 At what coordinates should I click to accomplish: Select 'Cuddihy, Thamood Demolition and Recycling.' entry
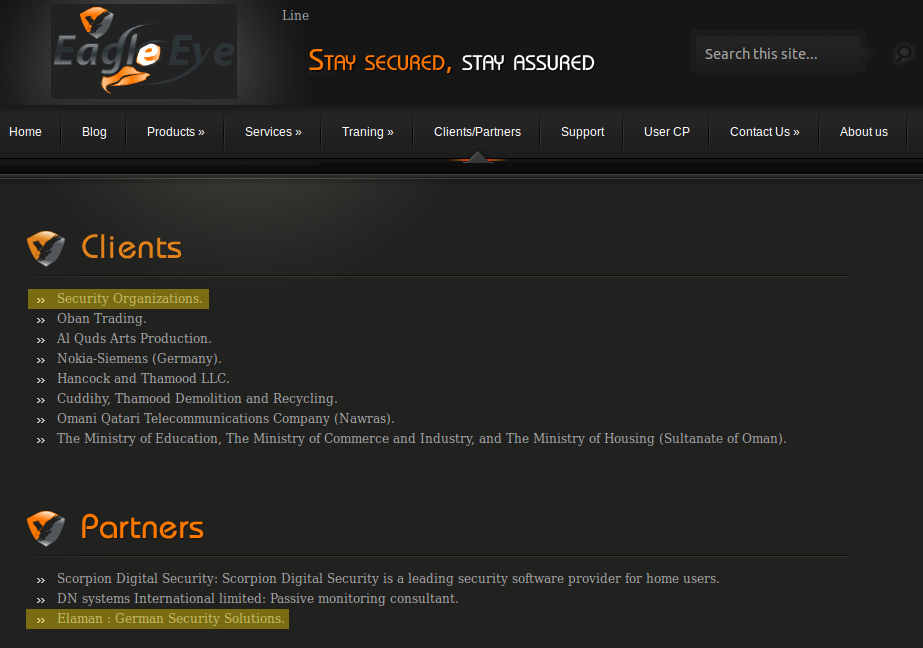click(197, 399)
